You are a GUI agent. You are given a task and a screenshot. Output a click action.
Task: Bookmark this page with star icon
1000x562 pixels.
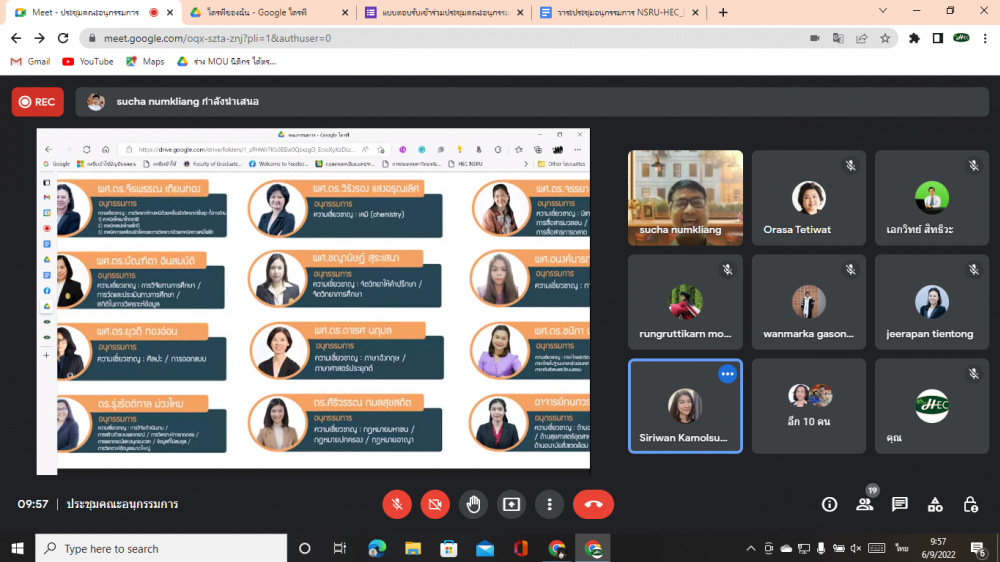point(885,38)
